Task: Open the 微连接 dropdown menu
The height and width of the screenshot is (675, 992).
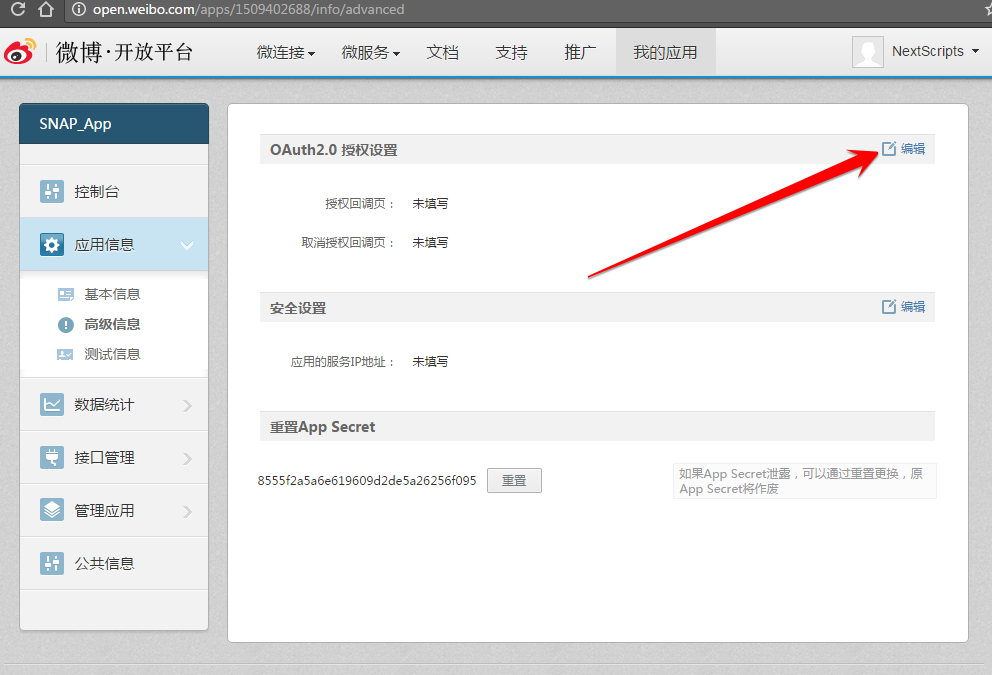Action: click(285, 53)
